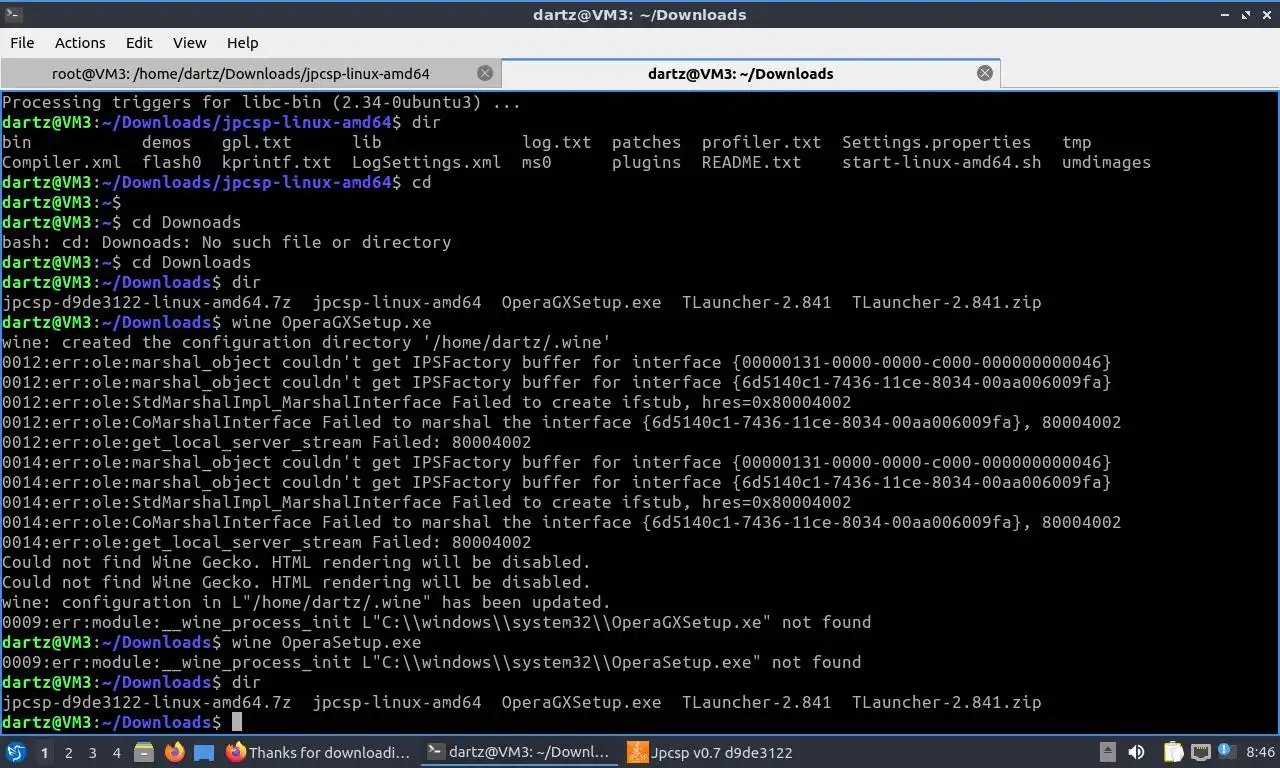Click the 'wine: created the configuration directory' line
This screenshot has width=1280, height=768.
[306, 342]
